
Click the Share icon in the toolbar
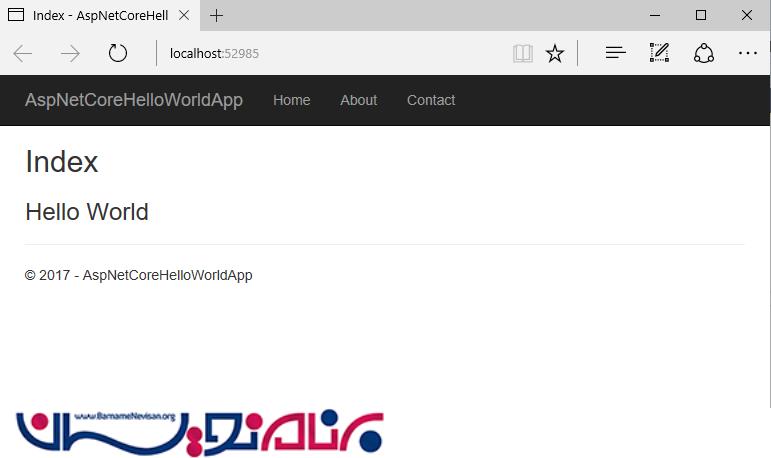(x=703, y=53)
